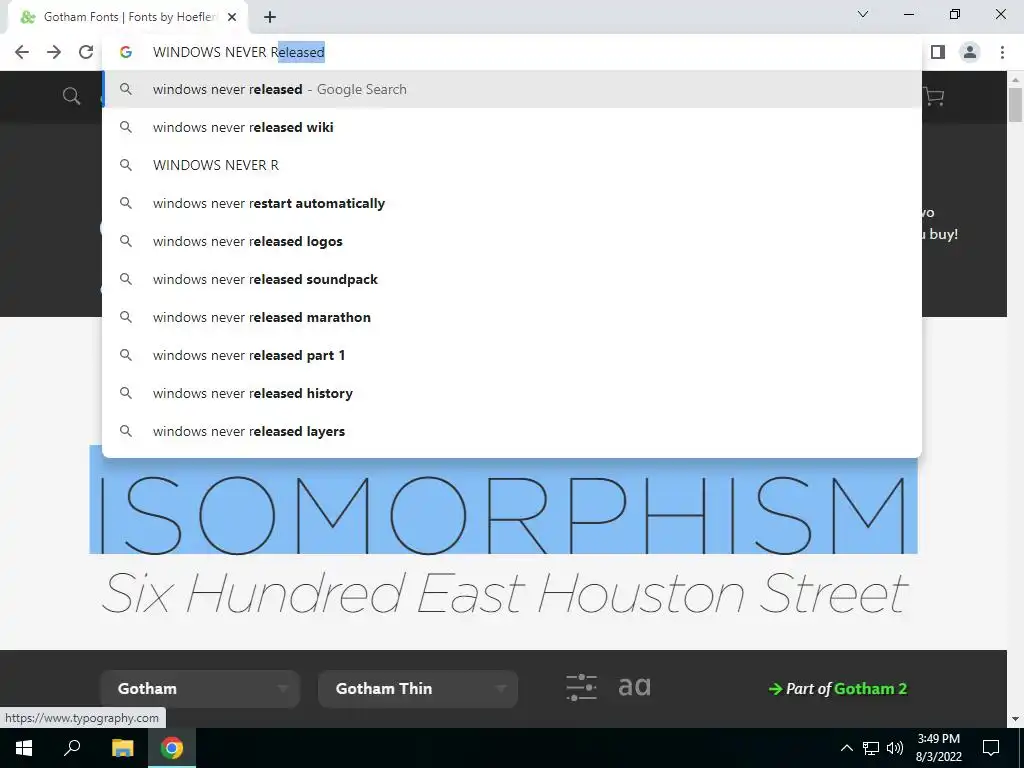Choose suggestion 'windows never released - Google Search'
This screenshot has height=768, width=1024.
[x=512, y=89]
